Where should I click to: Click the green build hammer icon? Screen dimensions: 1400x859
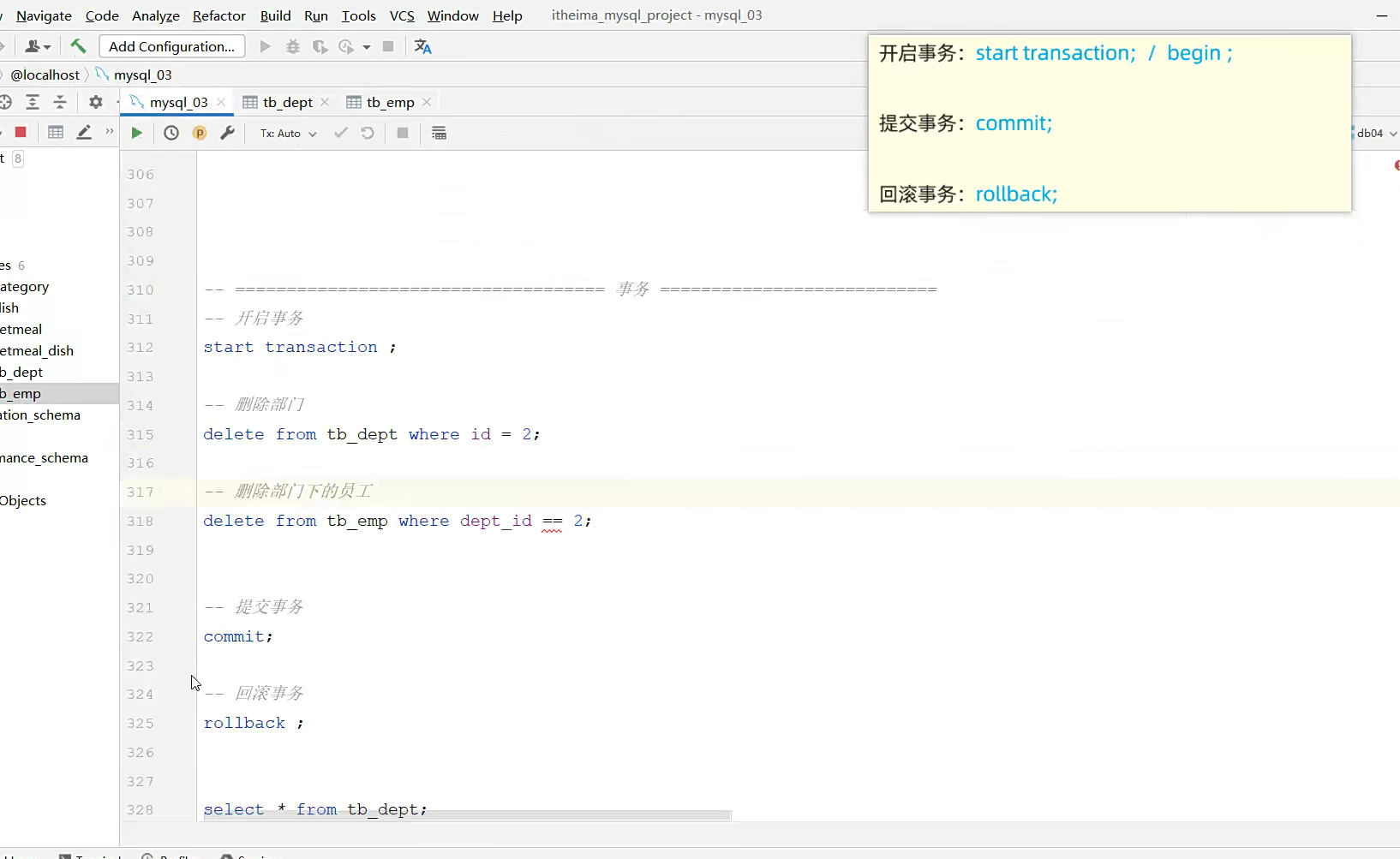tap(78, 46)
